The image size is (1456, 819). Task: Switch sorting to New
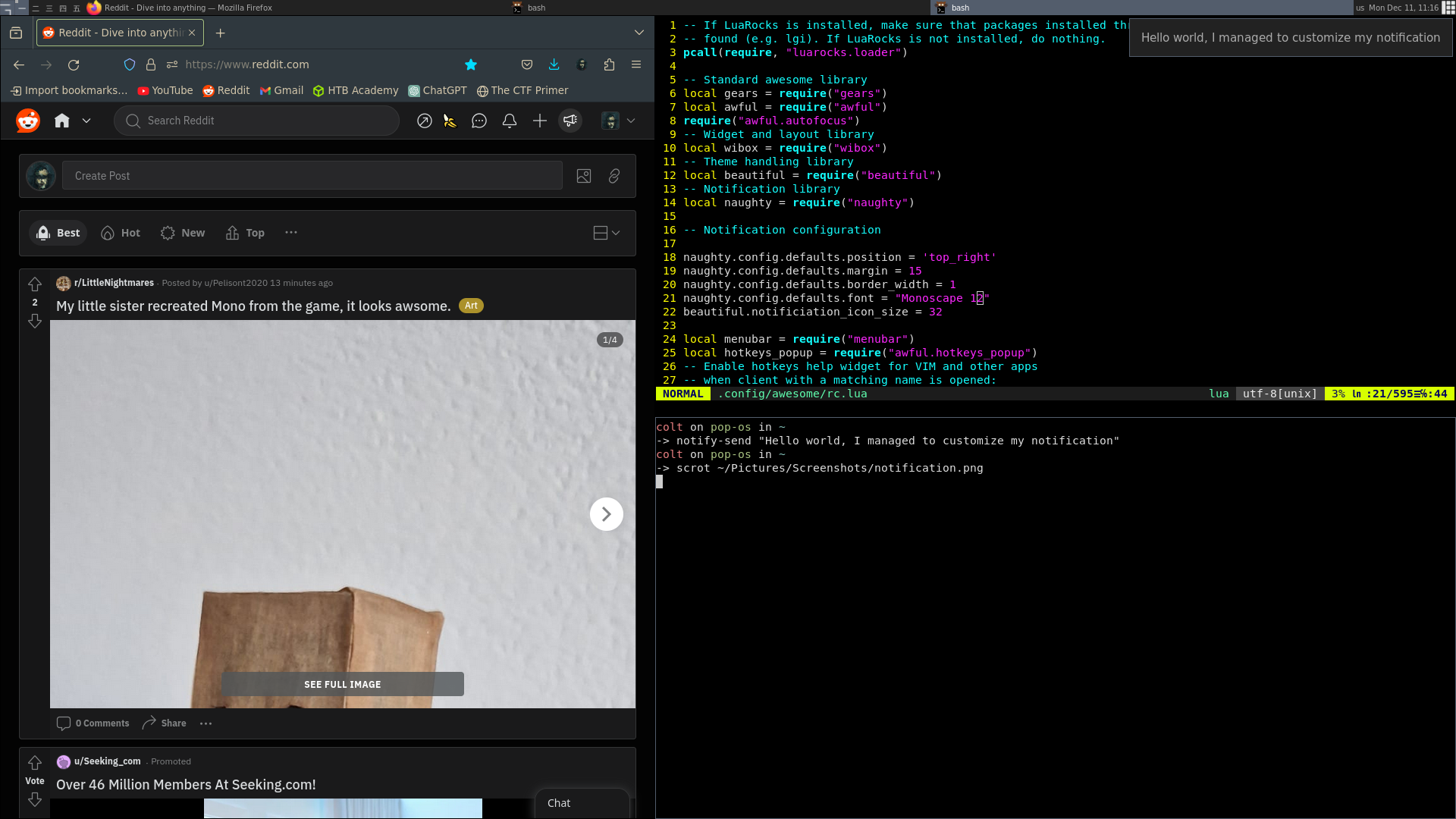click(182, 233)
